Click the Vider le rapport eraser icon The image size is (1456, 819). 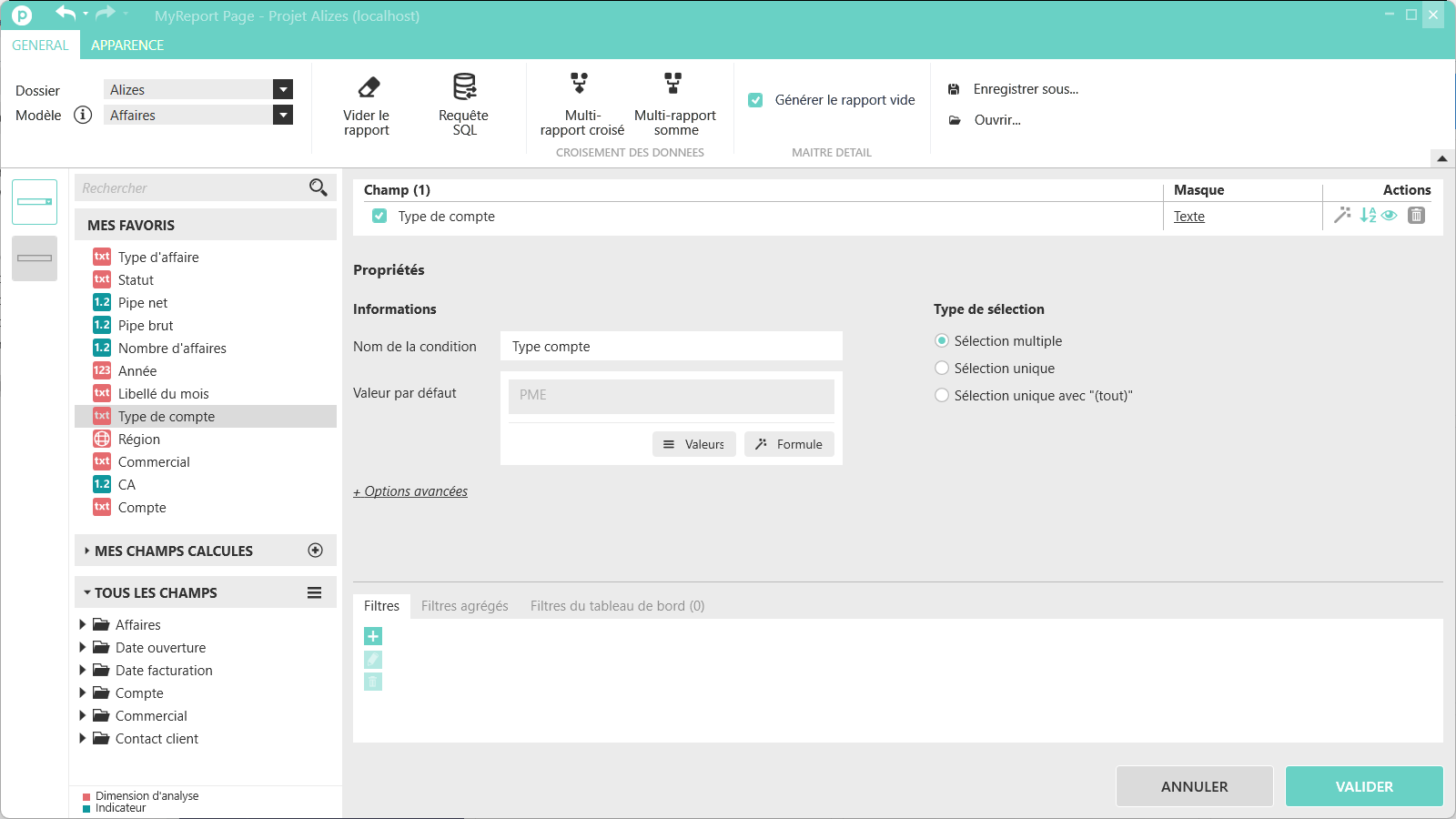(368, 87)
